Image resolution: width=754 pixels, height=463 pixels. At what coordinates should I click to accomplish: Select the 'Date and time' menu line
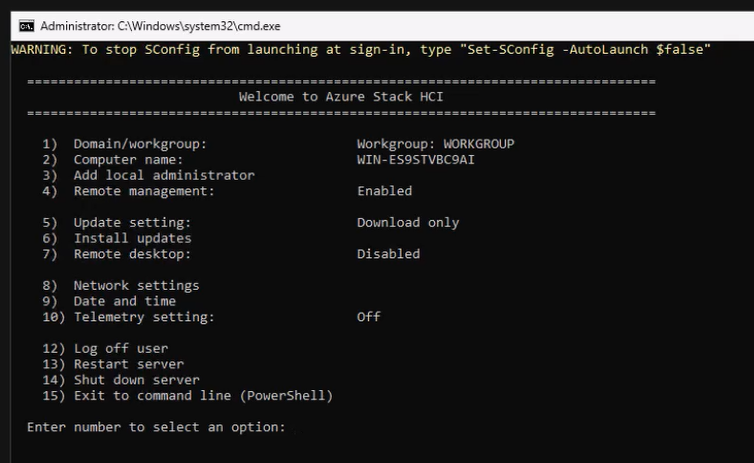coord(109,301)
